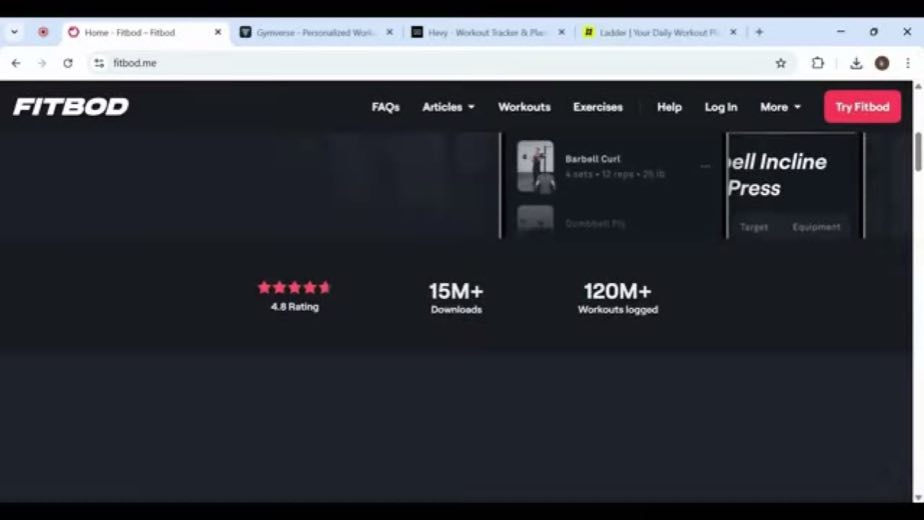The width and height of the screenshot is (924, 520).
Task: Click the Try Fitbod button
Action: pyautogui.click(x=862, y=107)
